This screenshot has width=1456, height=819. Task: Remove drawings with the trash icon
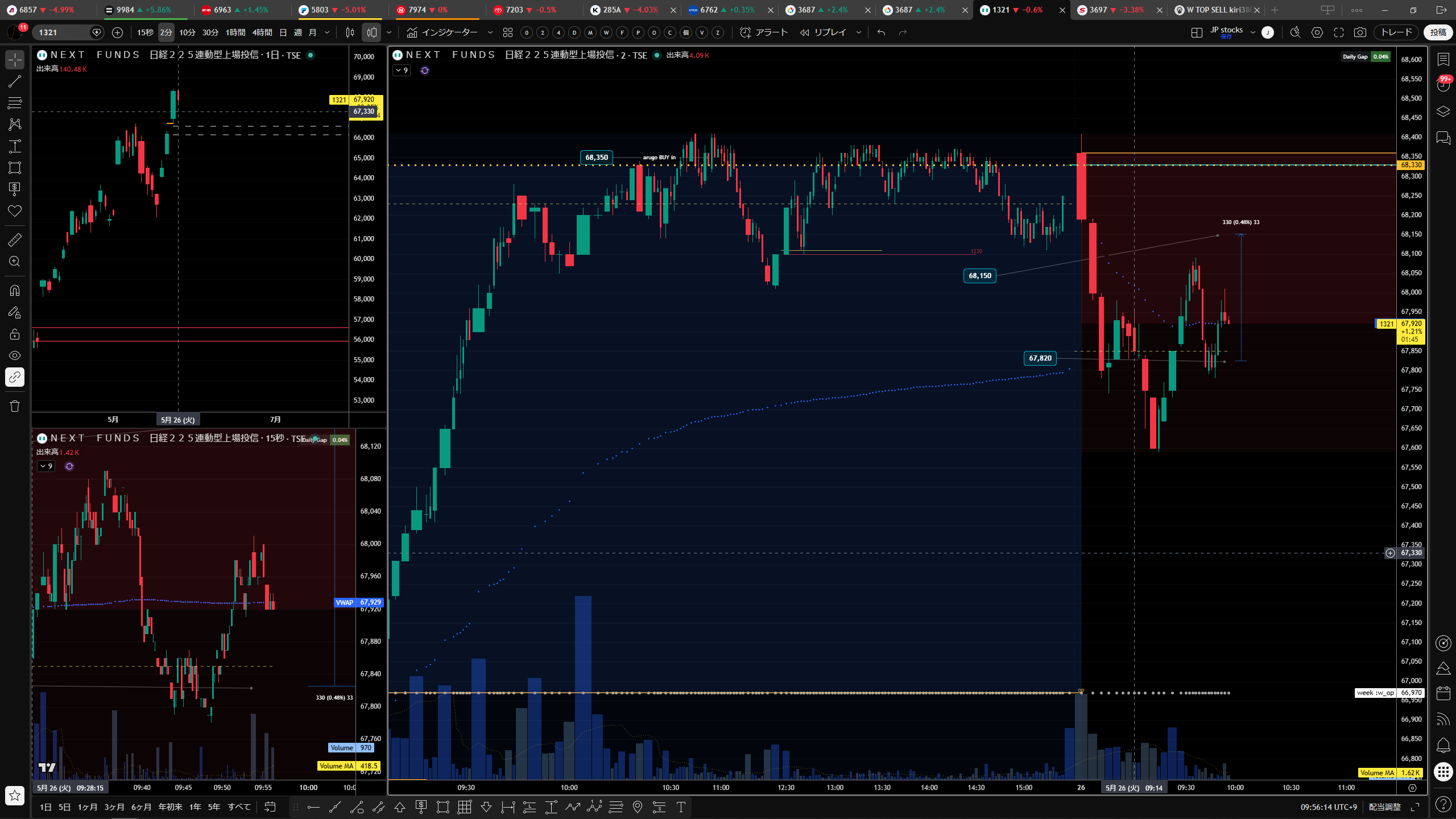coord(15,406)
